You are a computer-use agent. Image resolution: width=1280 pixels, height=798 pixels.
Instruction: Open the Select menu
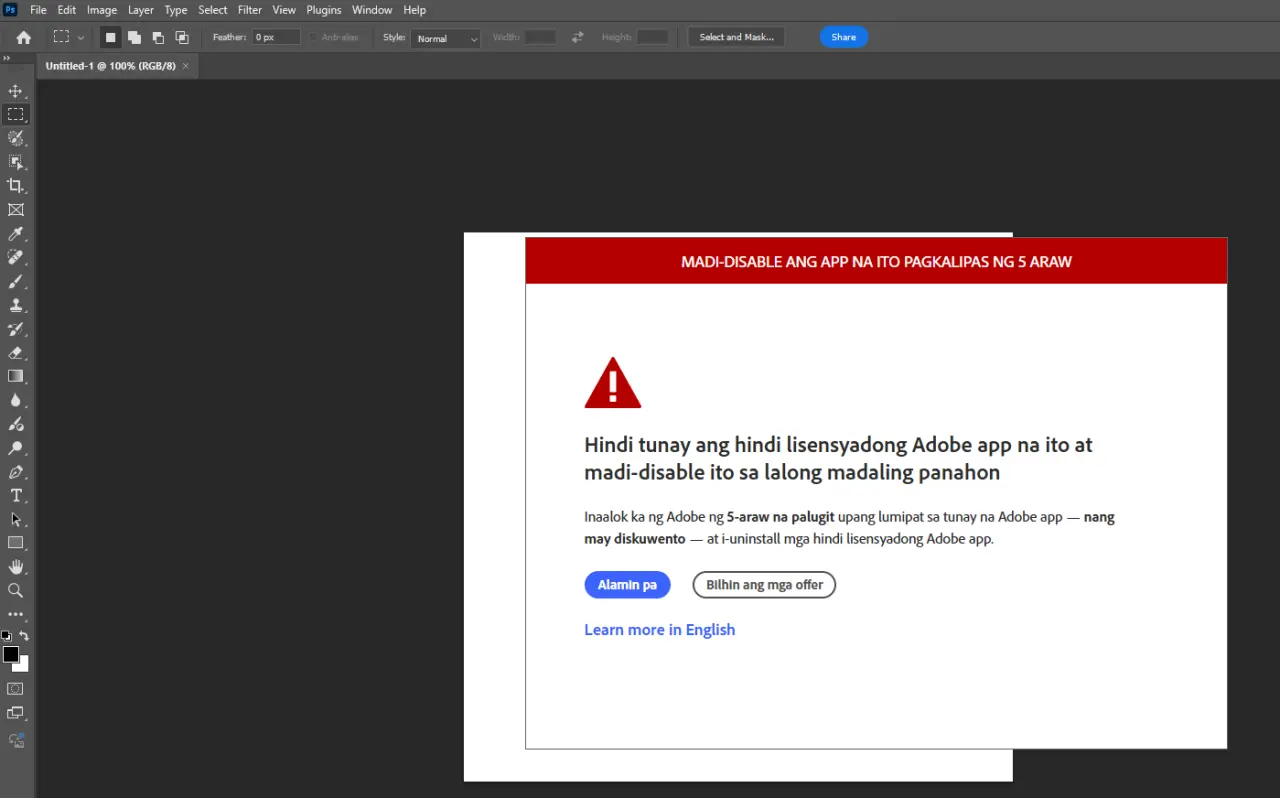pyautogui.click(x=213, y=10)
